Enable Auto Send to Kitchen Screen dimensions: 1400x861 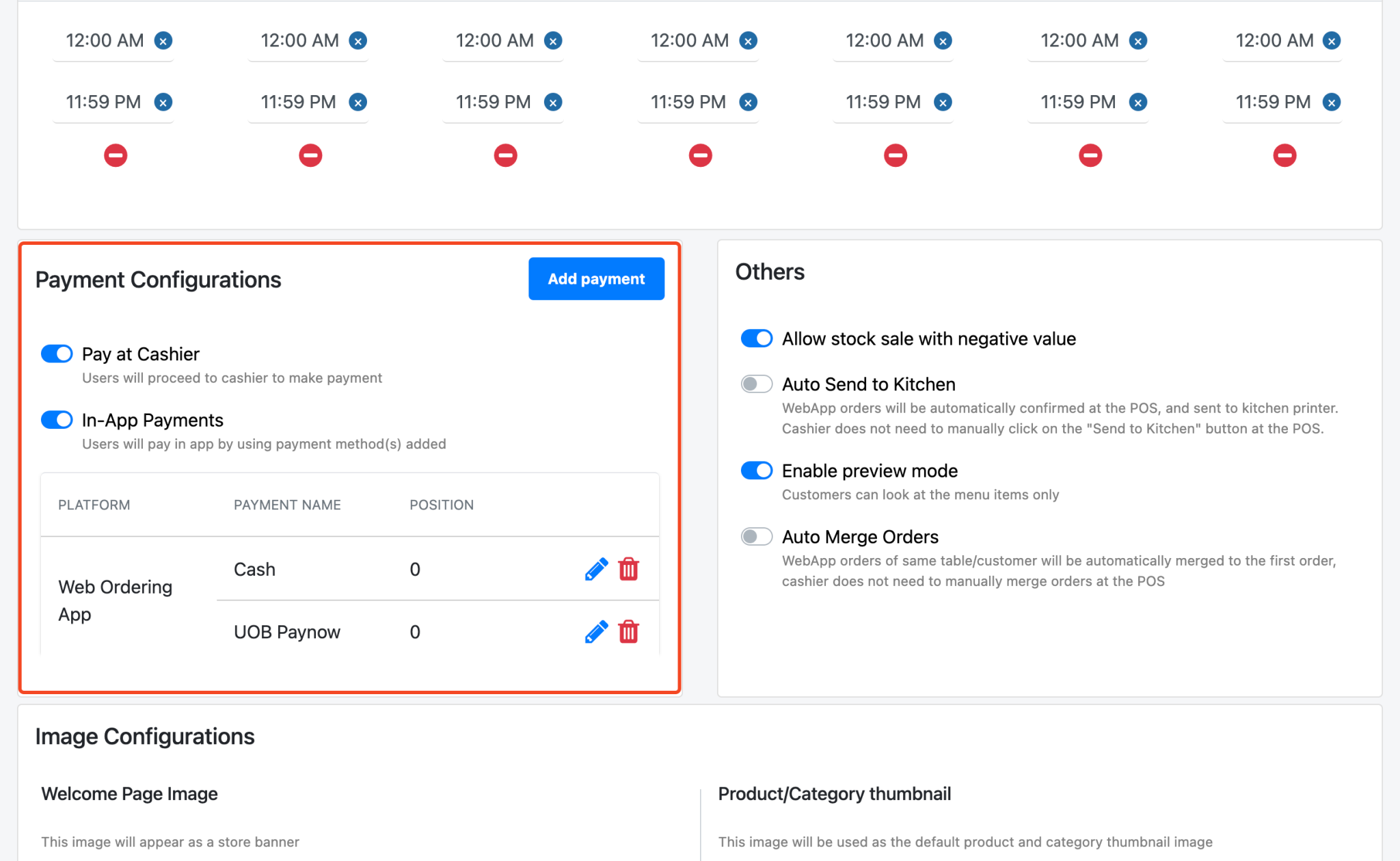756,384
